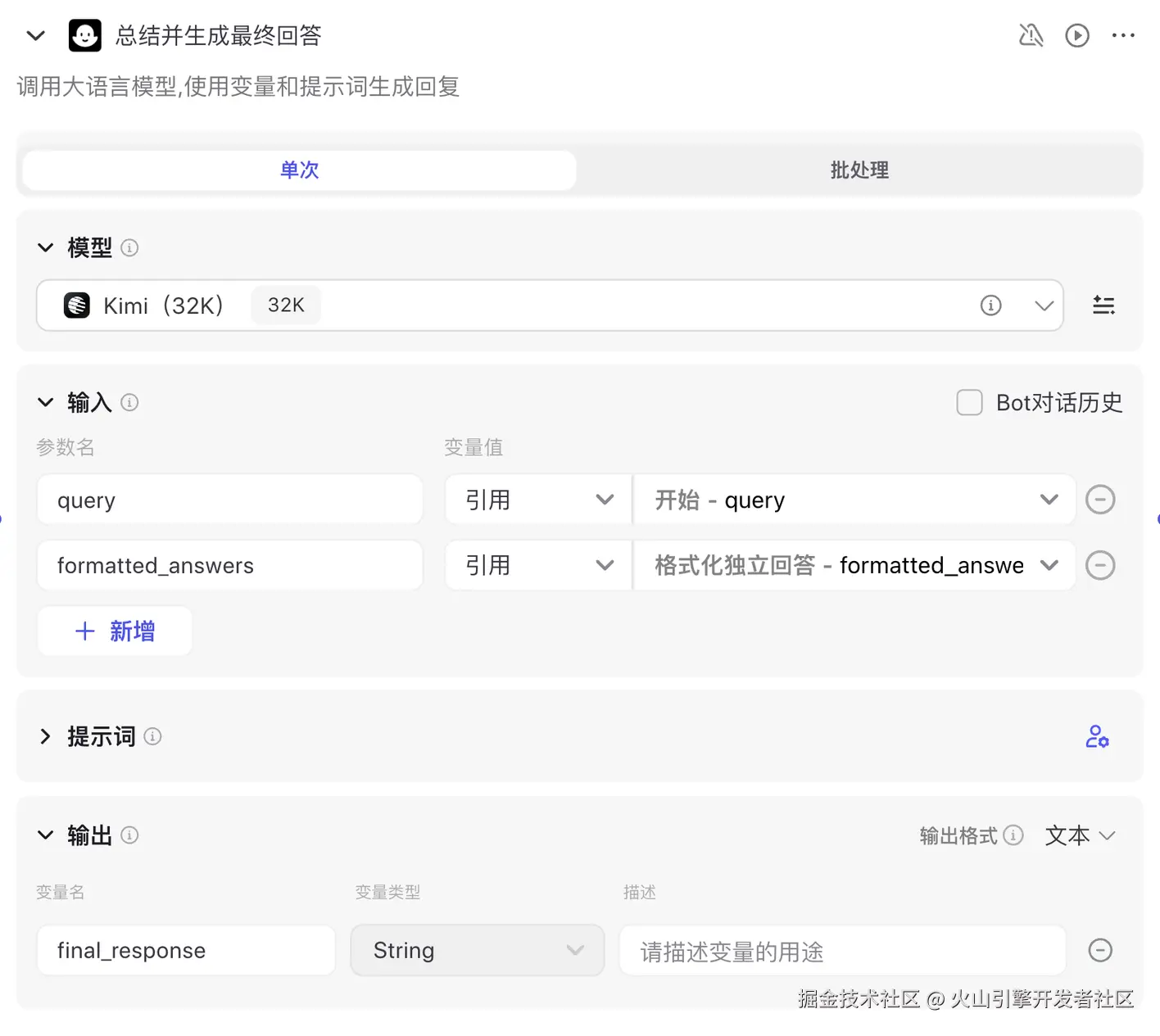
Task: Show info tooltip next to 模型
Action: [x=129, y=247]
